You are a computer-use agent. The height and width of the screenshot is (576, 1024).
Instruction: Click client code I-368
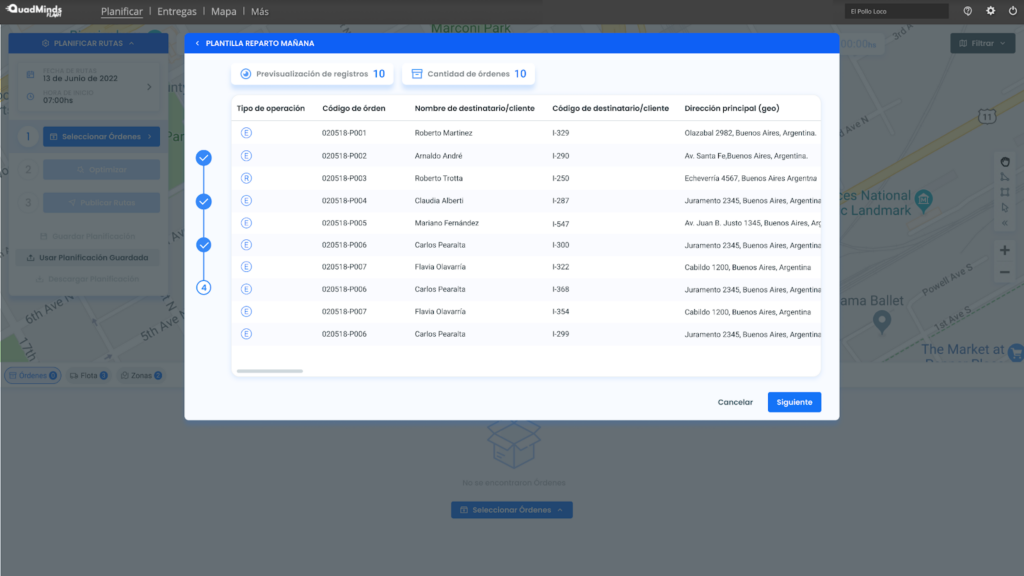click(560, 289)
